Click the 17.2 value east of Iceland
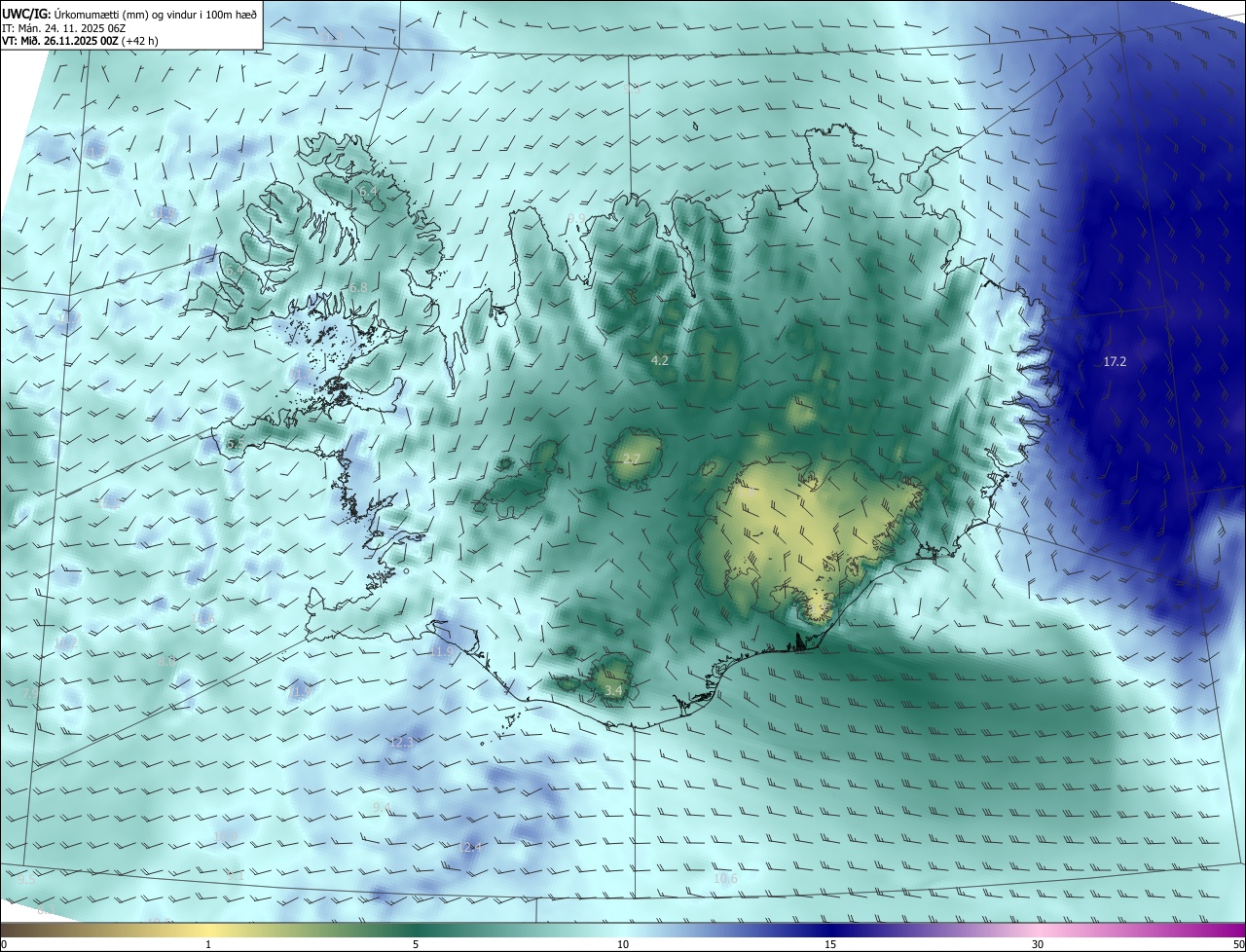Image resolution: width=1246 pixels, height=952 pixels. point(1115,362)
